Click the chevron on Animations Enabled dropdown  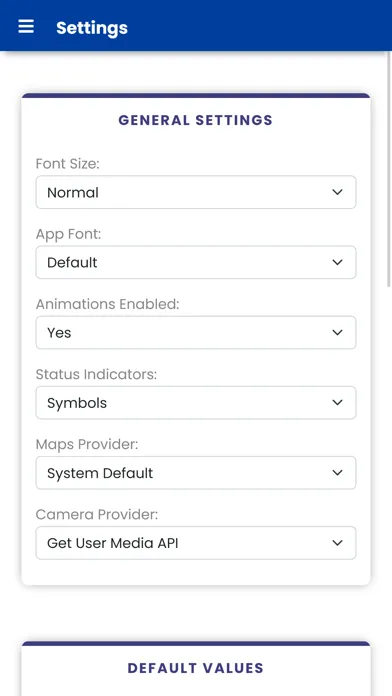[x=337, y=332]
